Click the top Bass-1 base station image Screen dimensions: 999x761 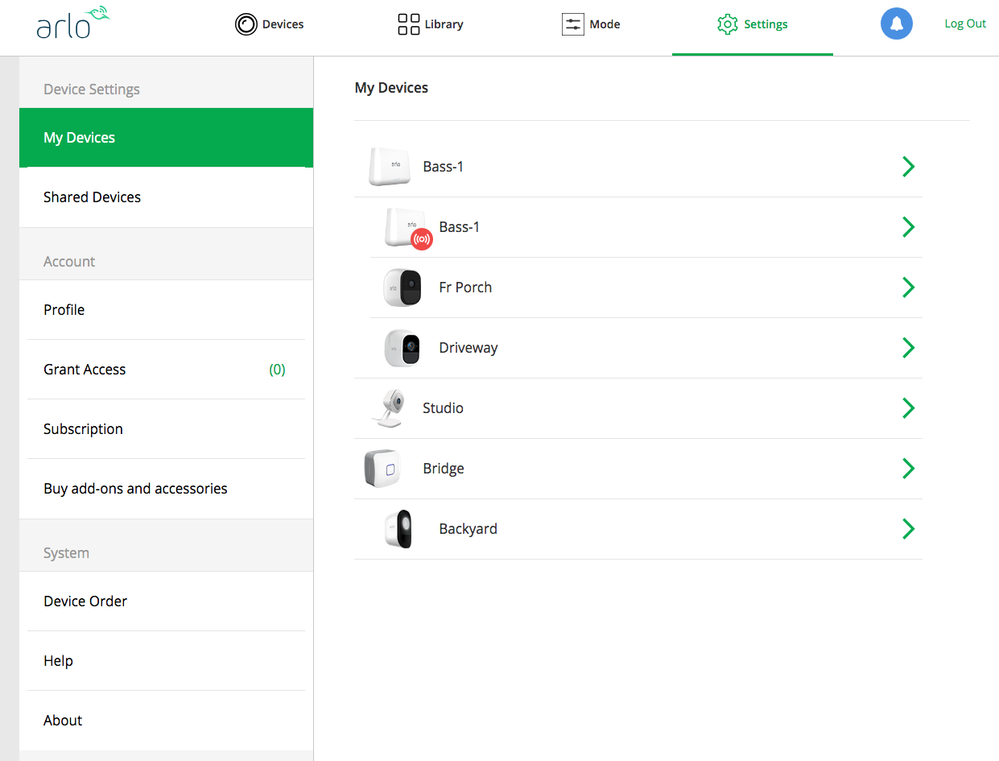[389, 166]
